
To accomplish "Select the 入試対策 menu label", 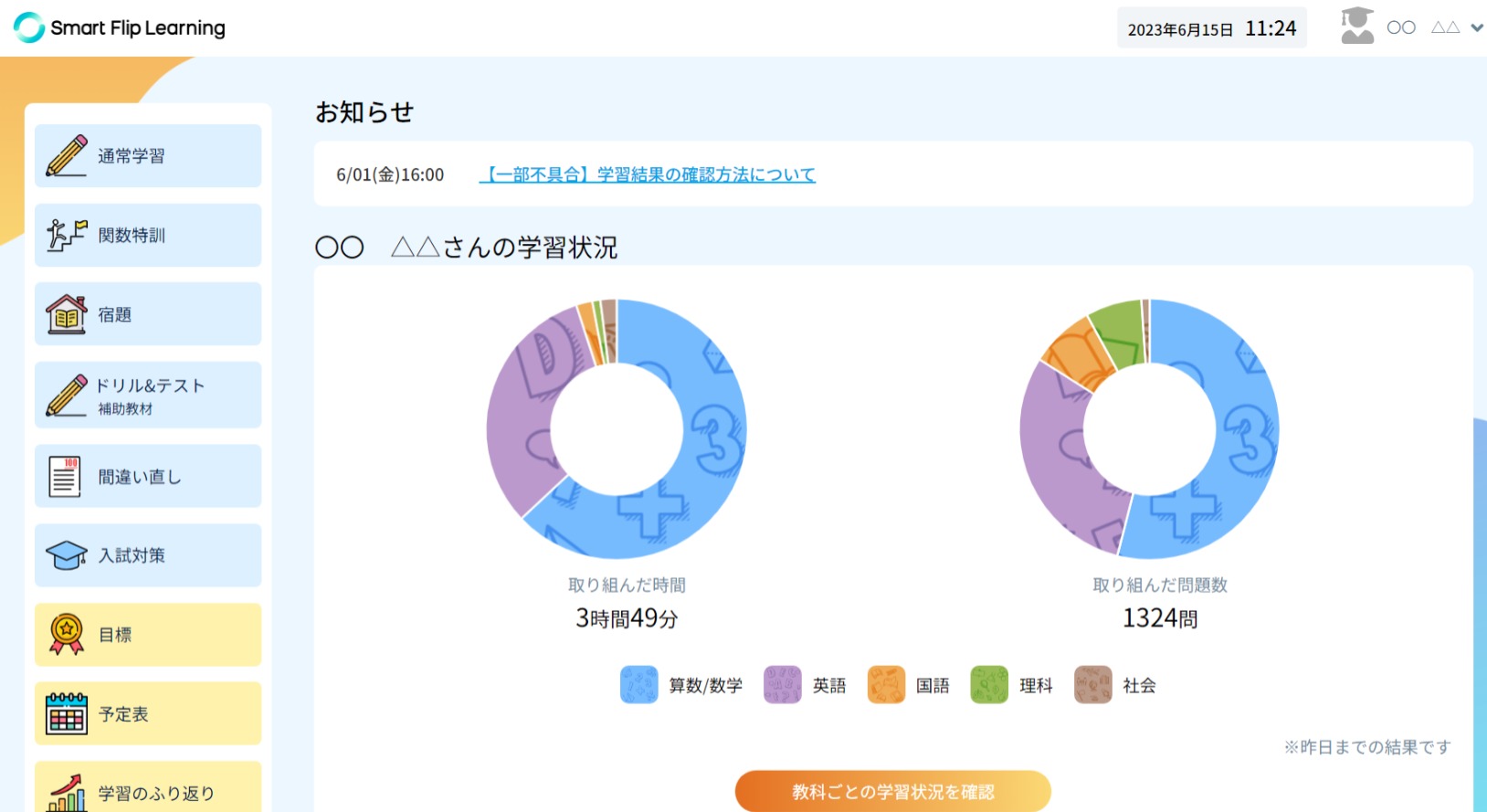I will click(x=132, y=555).
